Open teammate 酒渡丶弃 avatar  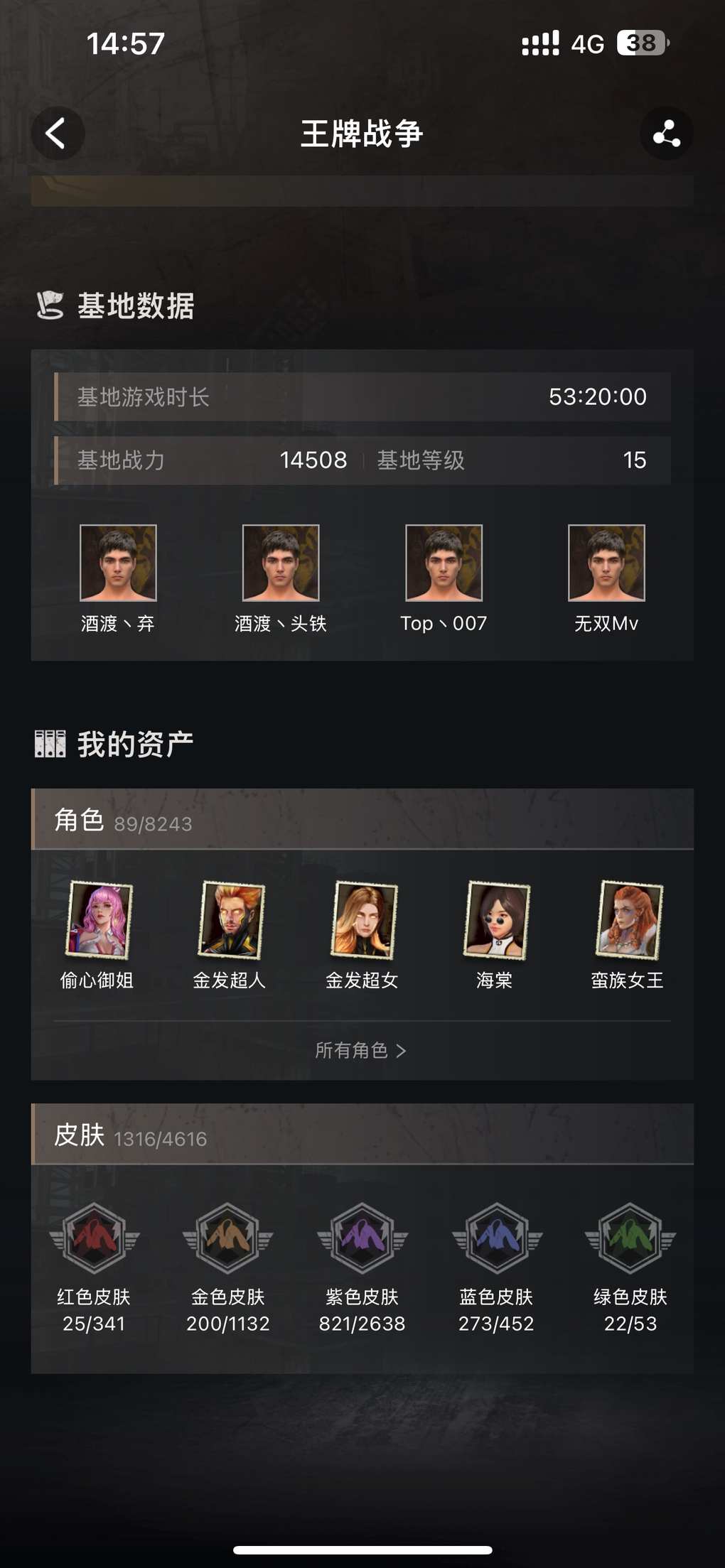click(x=118, y=563)
